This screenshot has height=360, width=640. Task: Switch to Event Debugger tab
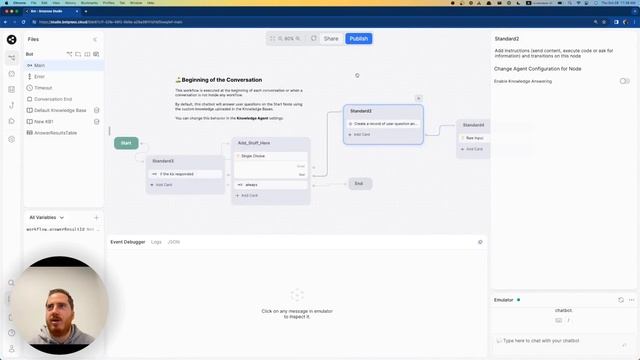point(128,242)
